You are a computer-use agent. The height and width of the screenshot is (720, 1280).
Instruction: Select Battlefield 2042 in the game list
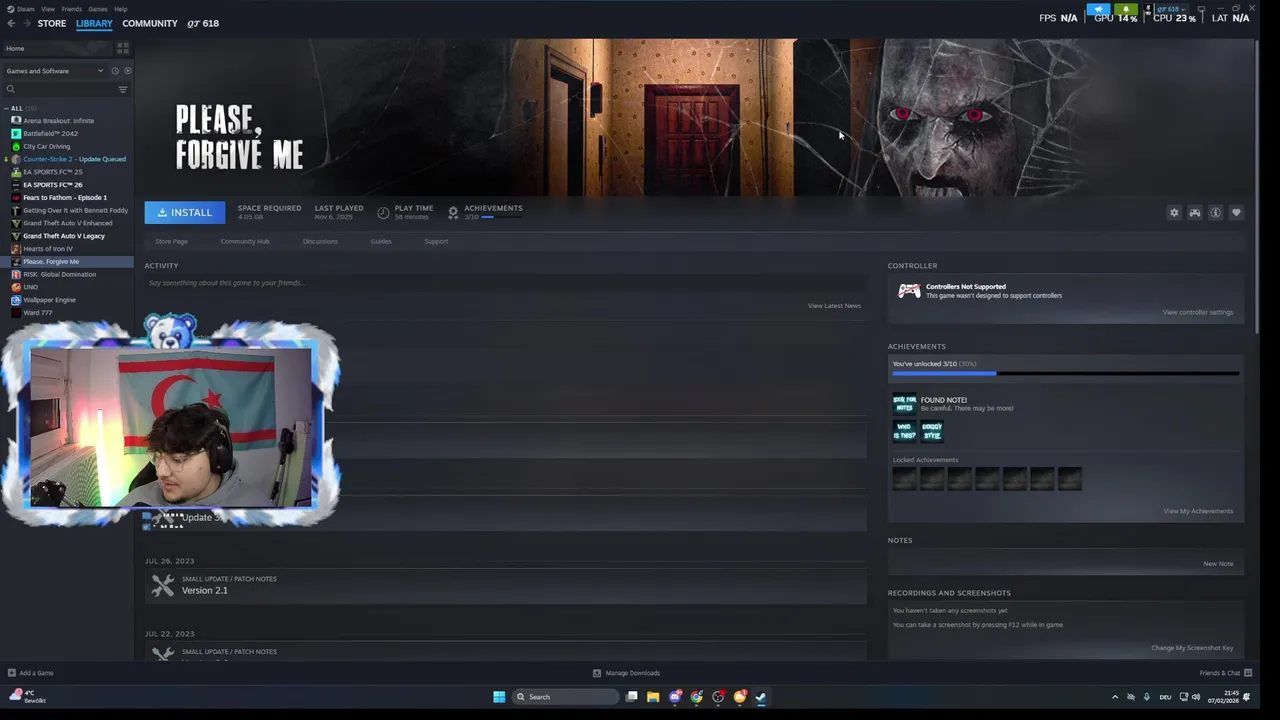[50, 133]
